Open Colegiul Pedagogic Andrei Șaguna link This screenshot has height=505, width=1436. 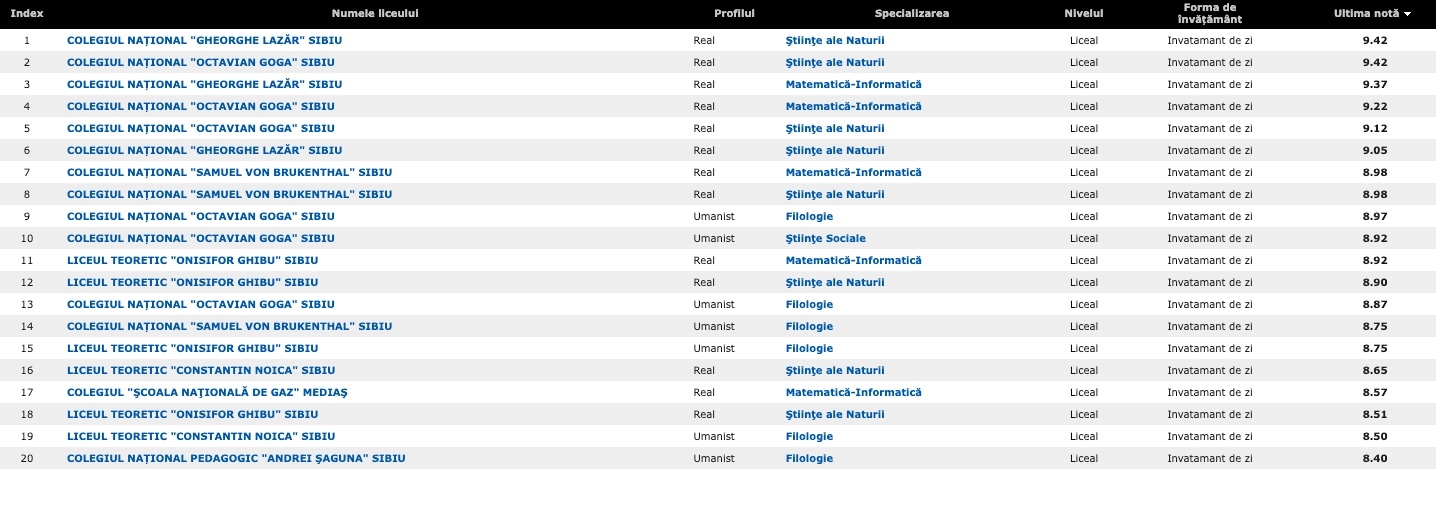coord(236,458)
